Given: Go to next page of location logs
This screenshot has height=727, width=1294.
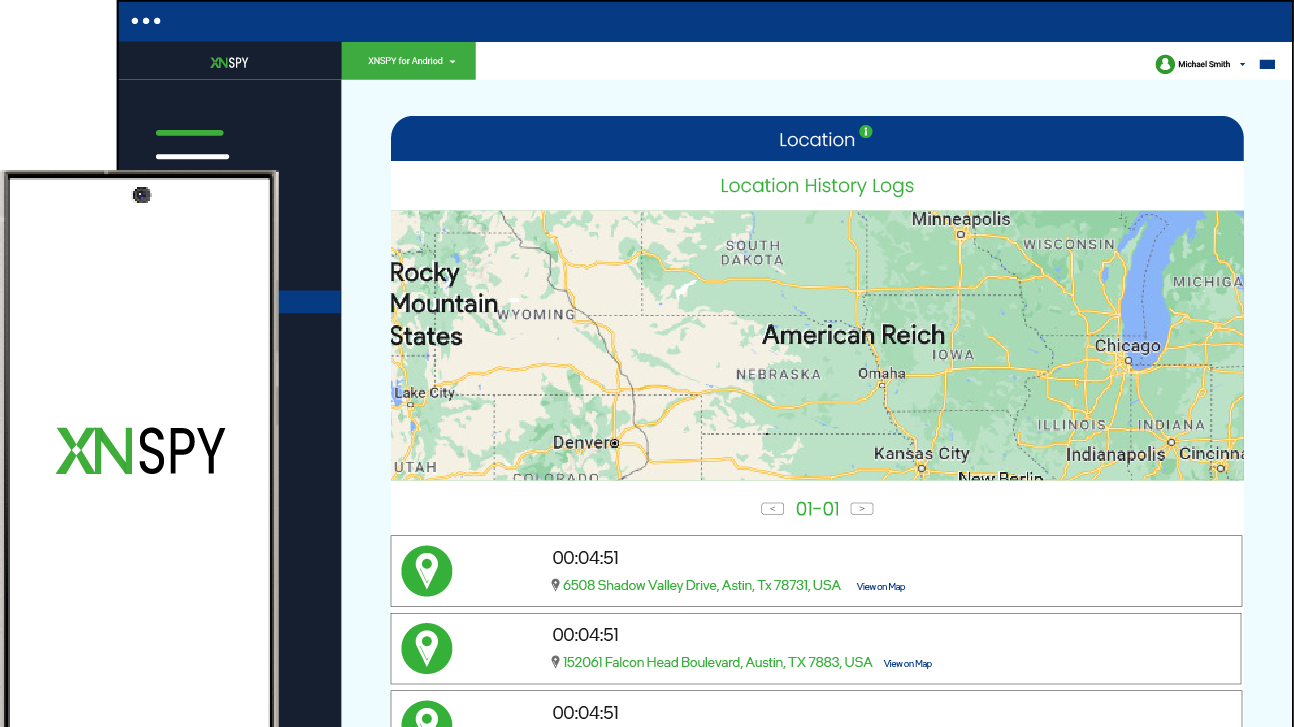Looking at the screenshot, I should [x=861, y=509].
